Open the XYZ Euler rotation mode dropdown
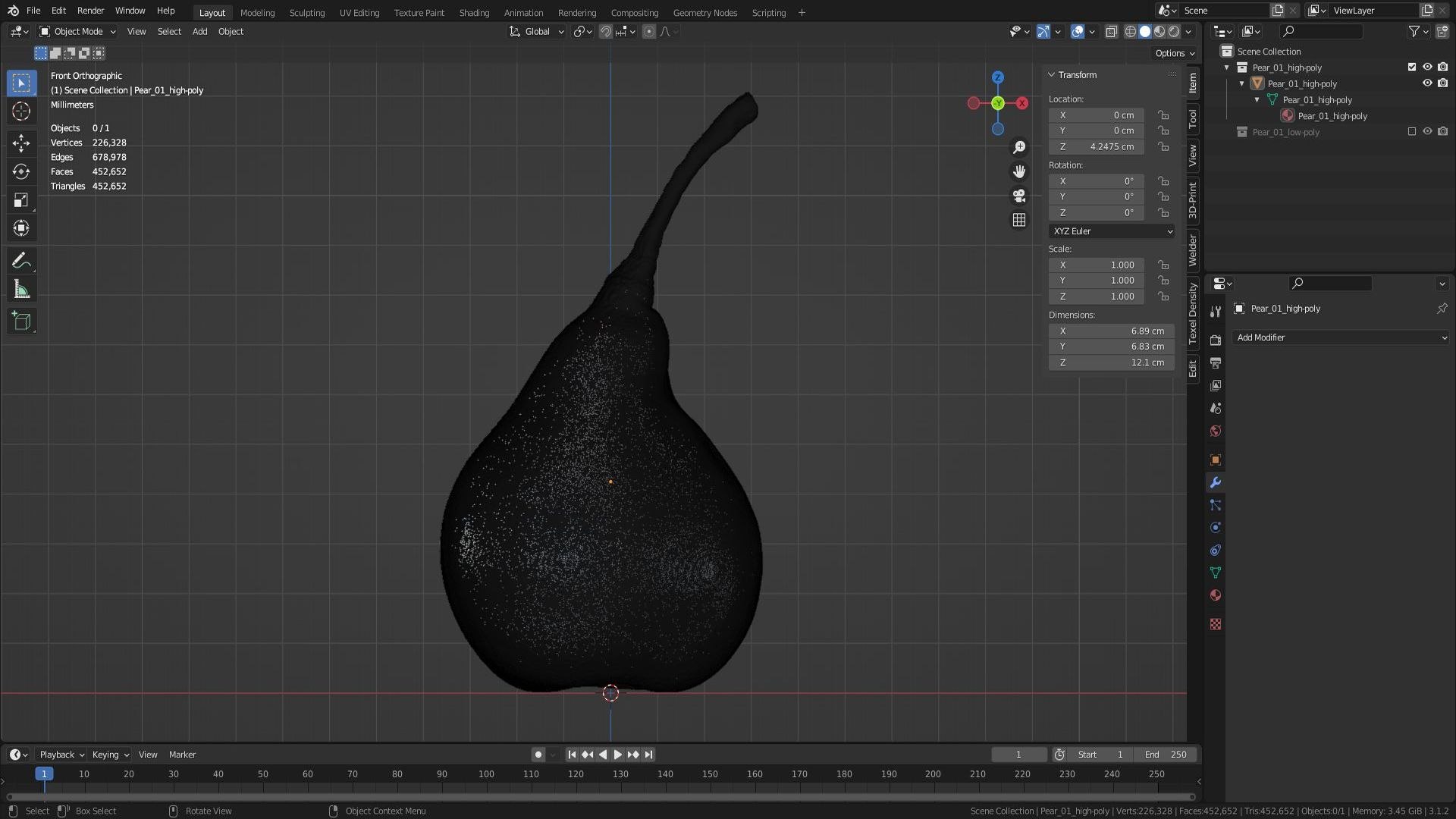 click(1112, 231)
